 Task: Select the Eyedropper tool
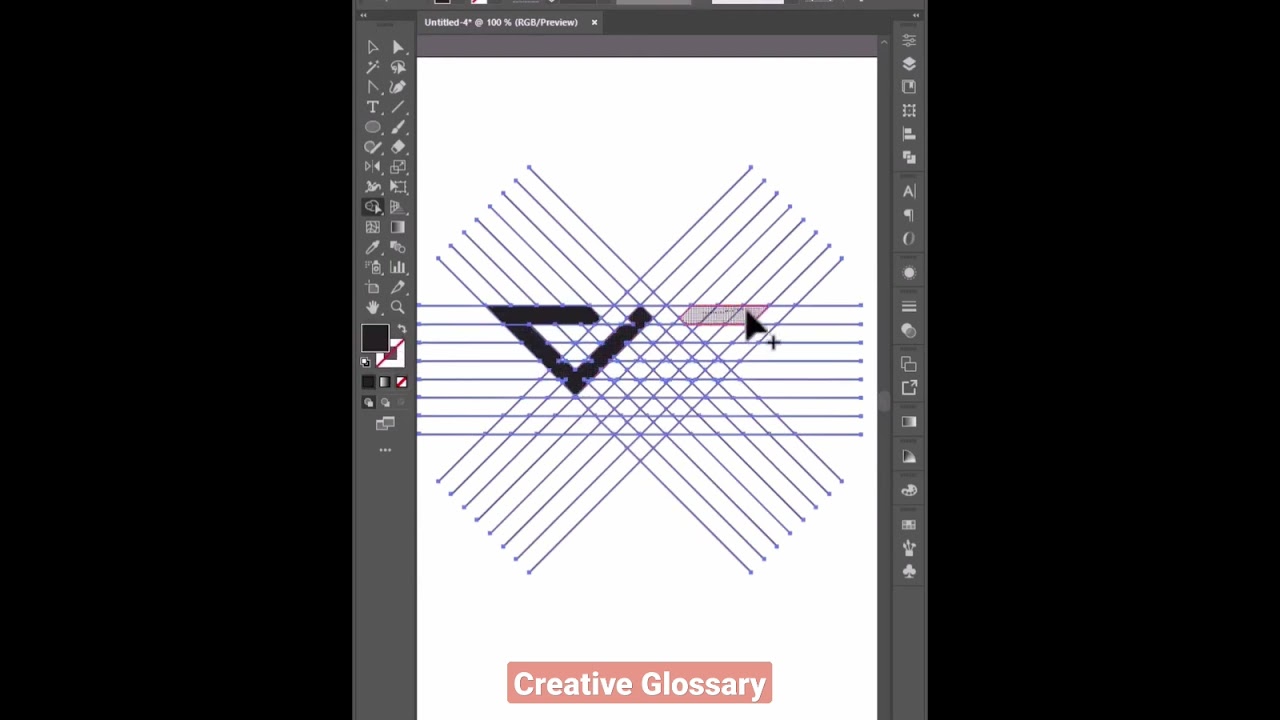(373, 247)
